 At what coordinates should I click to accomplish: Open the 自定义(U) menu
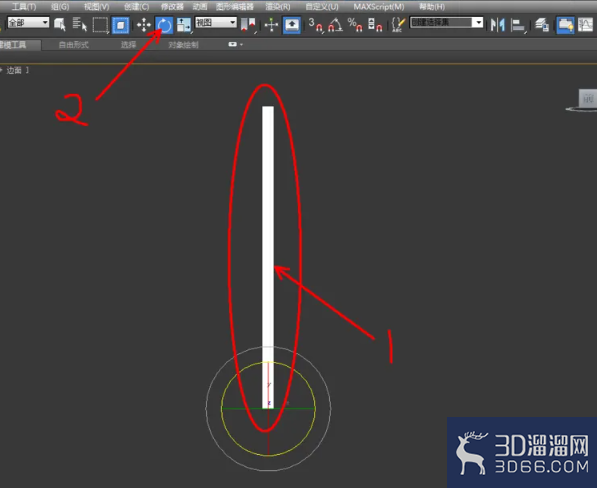tap(322, 6)
